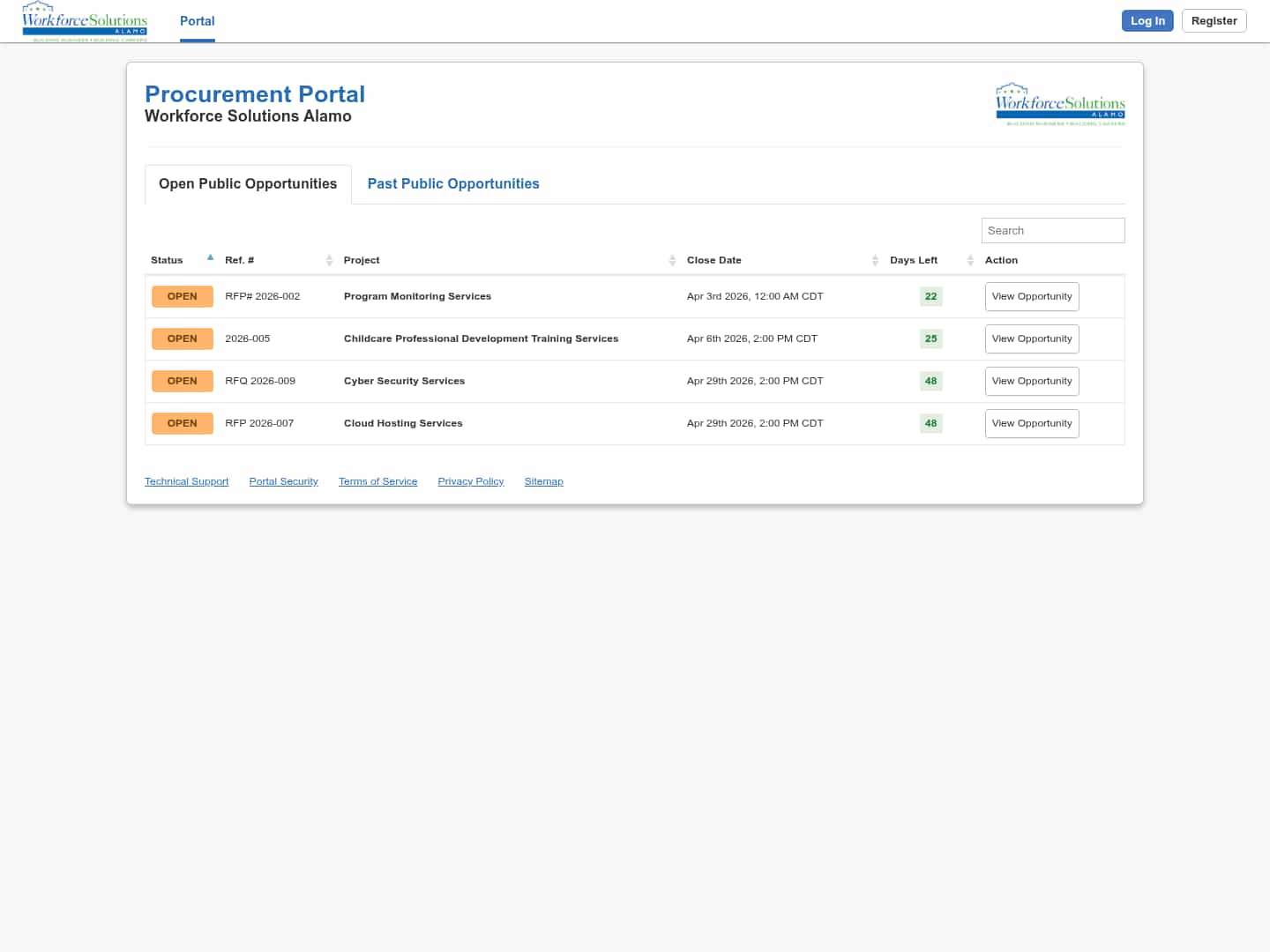Open the Technical Support link

tap(186, 481)
